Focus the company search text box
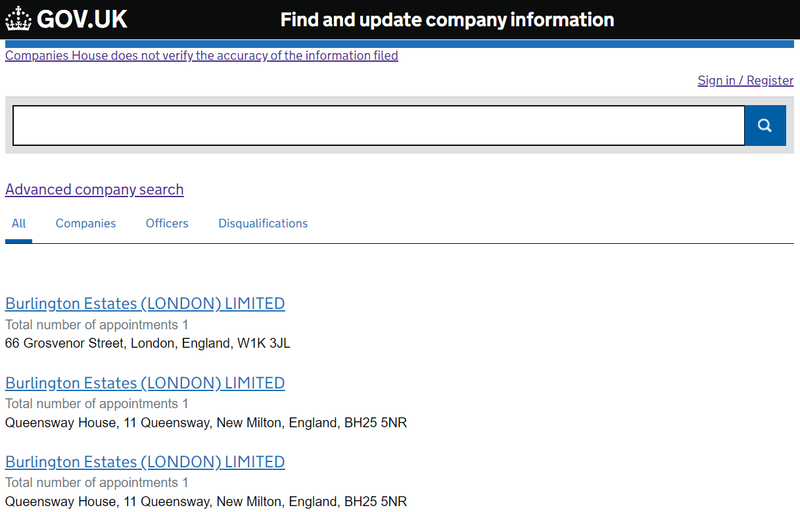 (x=379, y=125)
